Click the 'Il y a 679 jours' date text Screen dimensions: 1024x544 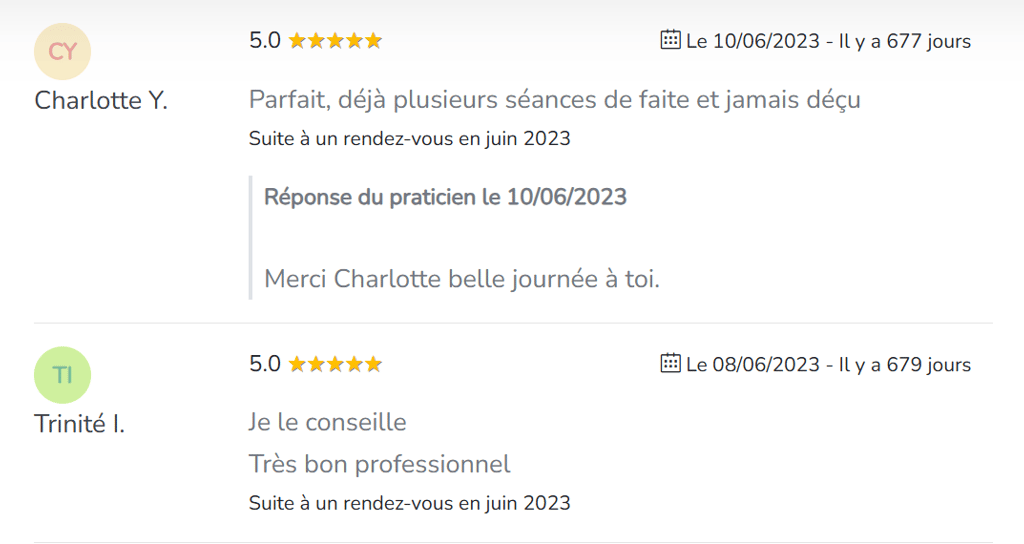(905, 364)
